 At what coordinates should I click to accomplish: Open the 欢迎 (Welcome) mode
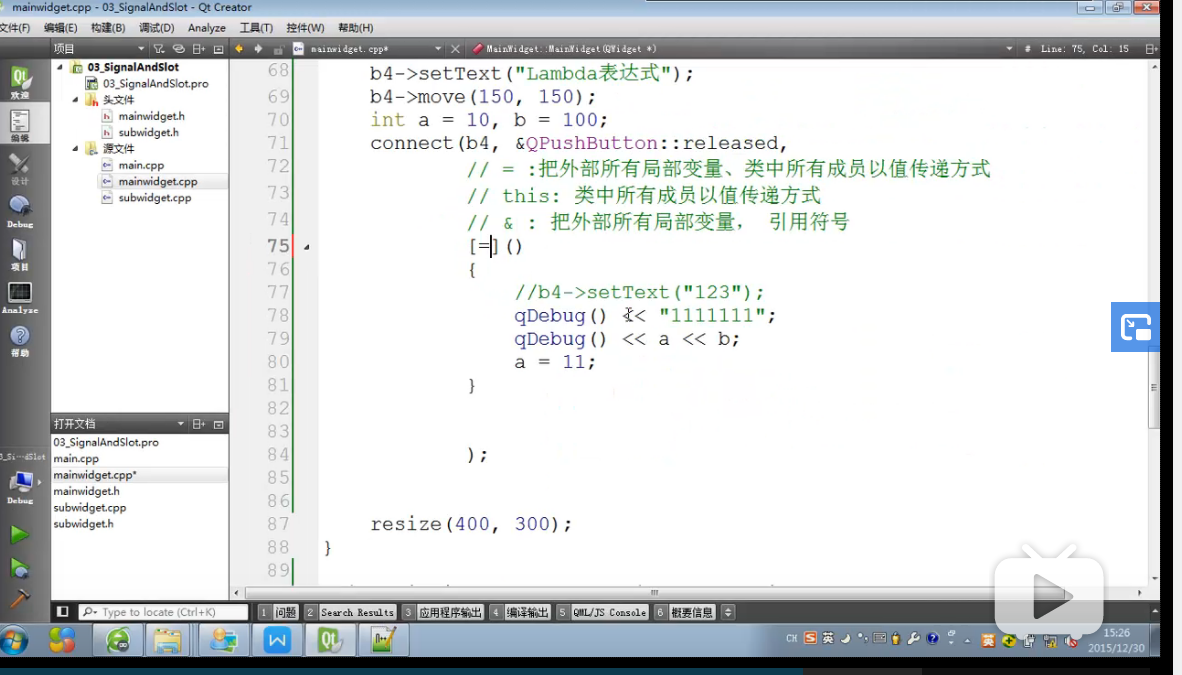[x=20, y=82]
